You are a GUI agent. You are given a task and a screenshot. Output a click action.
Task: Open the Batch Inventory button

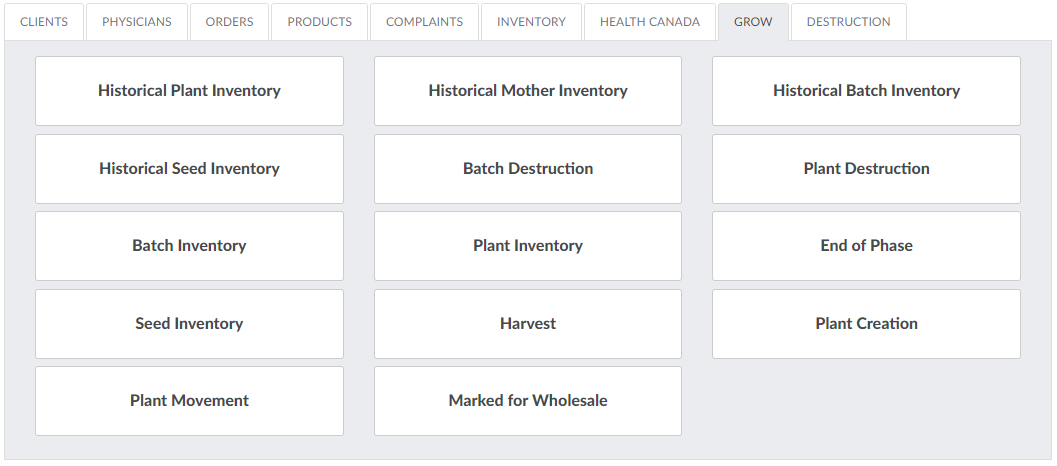tap(189, 246)
